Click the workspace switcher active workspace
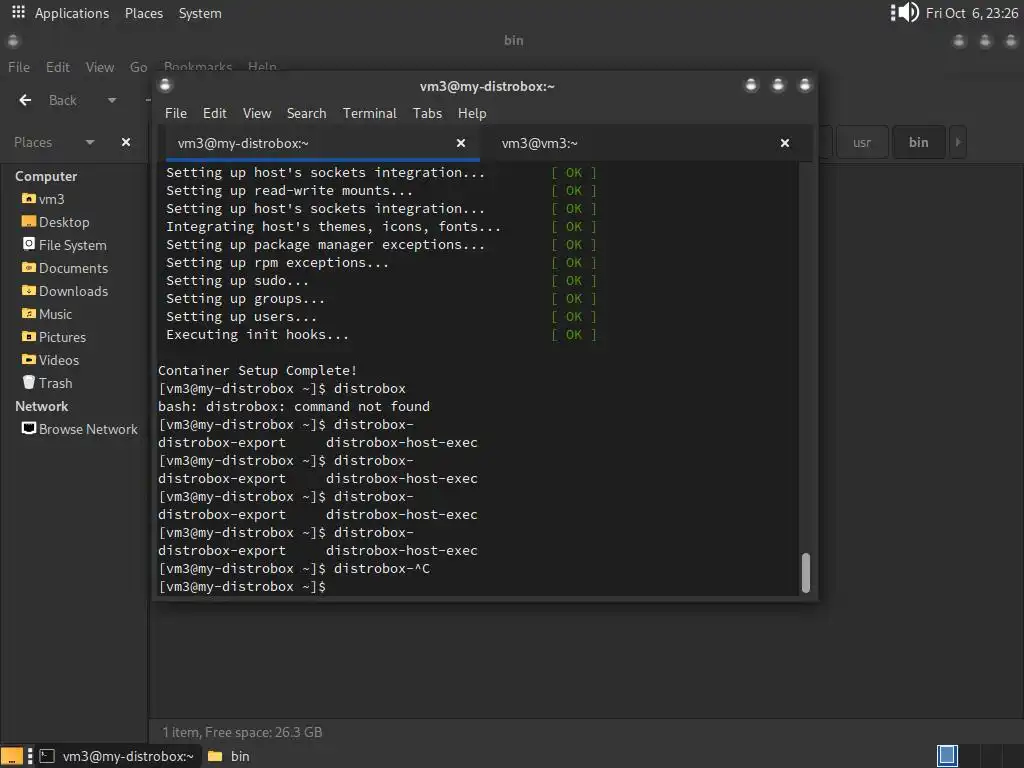The image size is (1024, 768). [947, 756]
